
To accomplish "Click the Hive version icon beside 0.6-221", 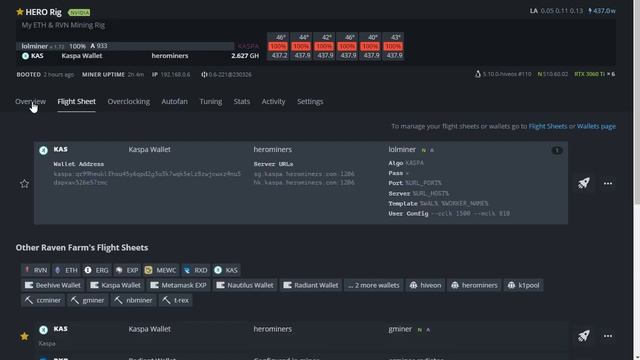I will 204,75.
